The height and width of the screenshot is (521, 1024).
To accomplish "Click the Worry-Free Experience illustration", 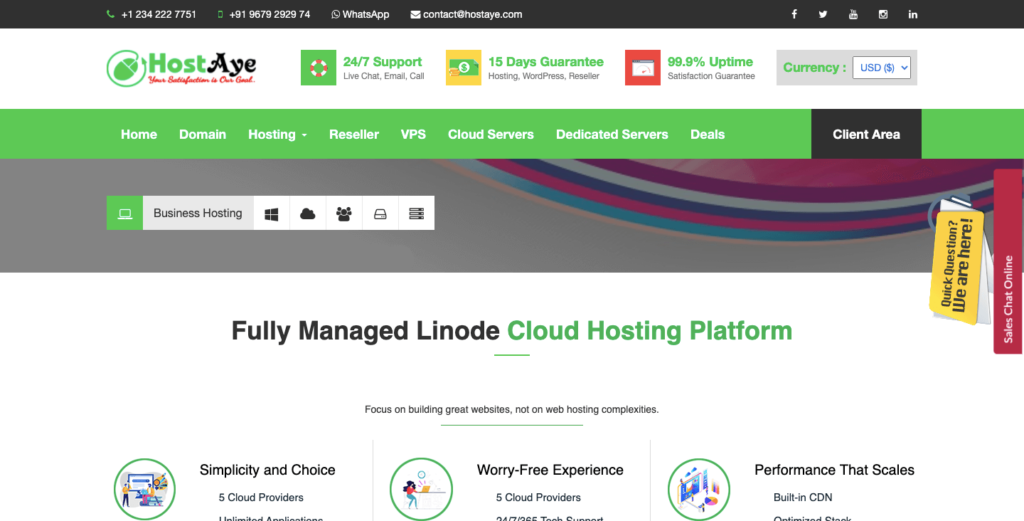I will [421, 489].
